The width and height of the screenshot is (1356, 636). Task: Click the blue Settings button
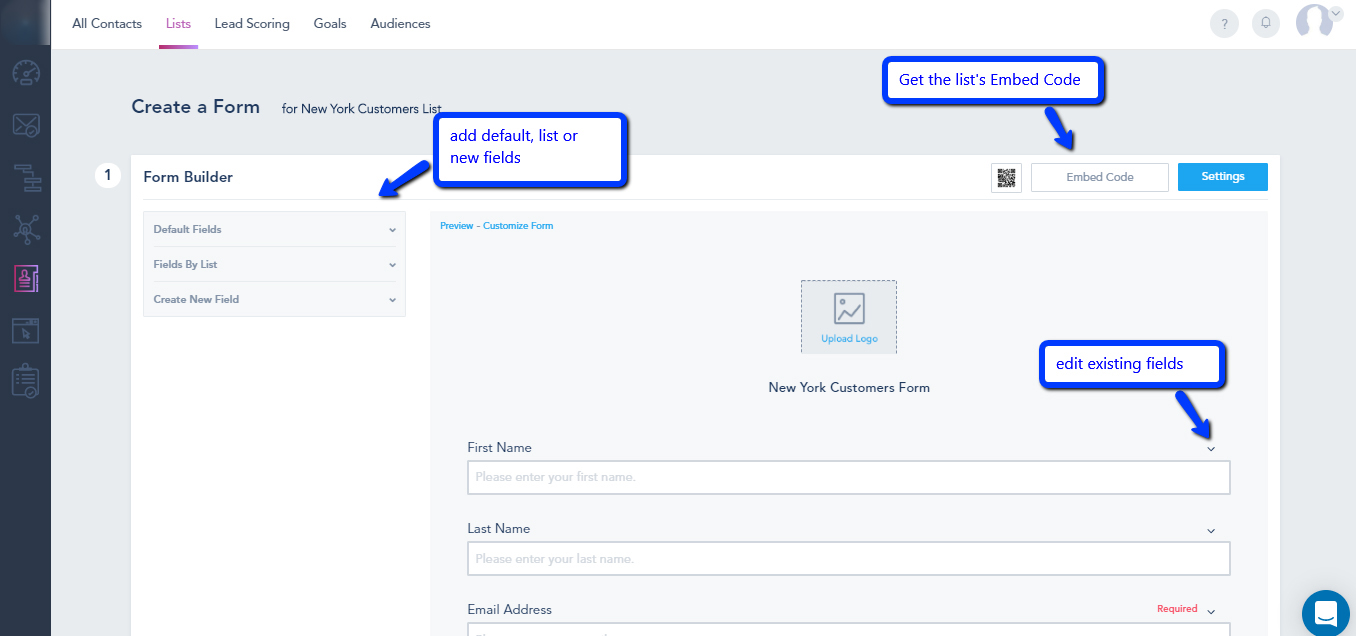tap(1222, 177)
